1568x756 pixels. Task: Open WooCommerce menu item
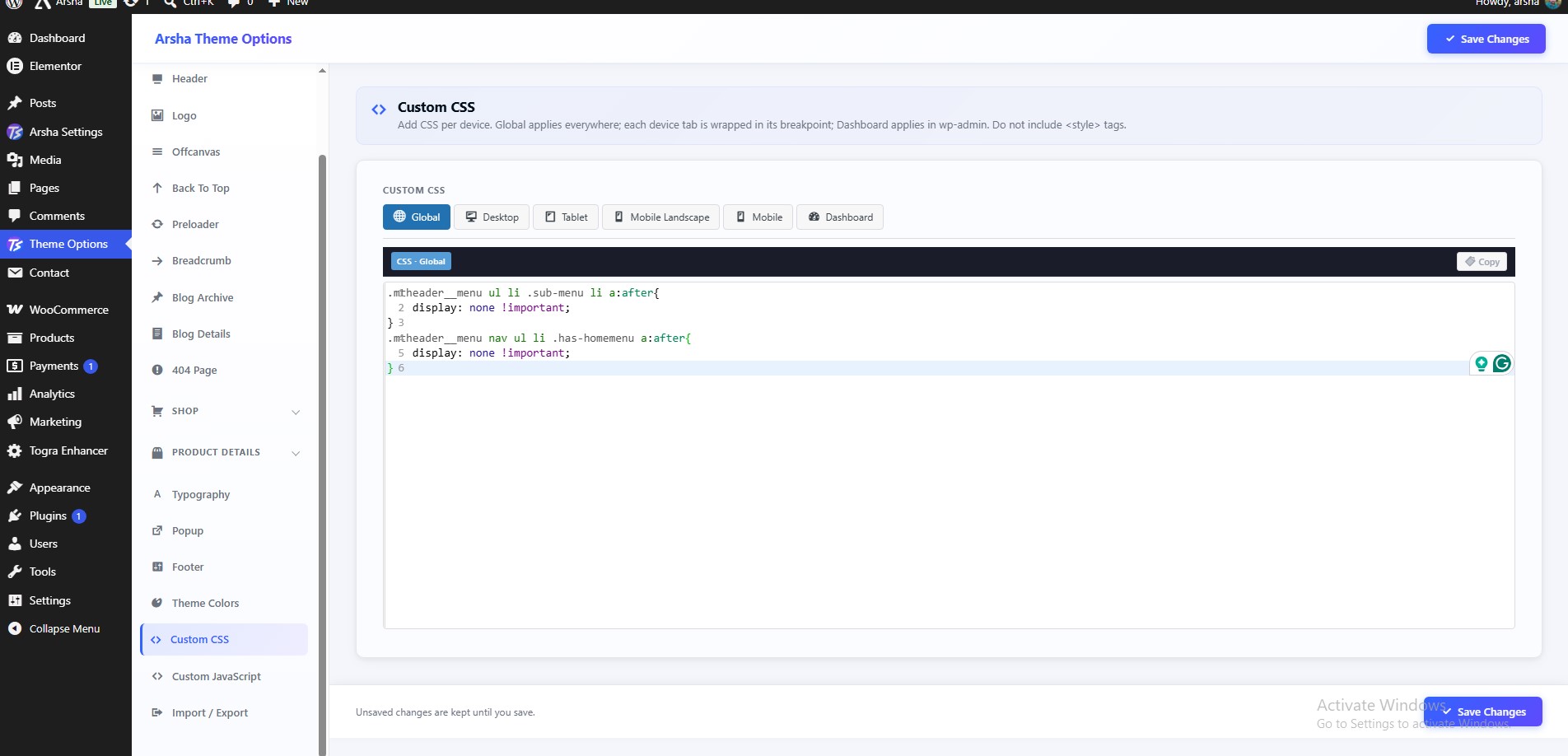68,310
